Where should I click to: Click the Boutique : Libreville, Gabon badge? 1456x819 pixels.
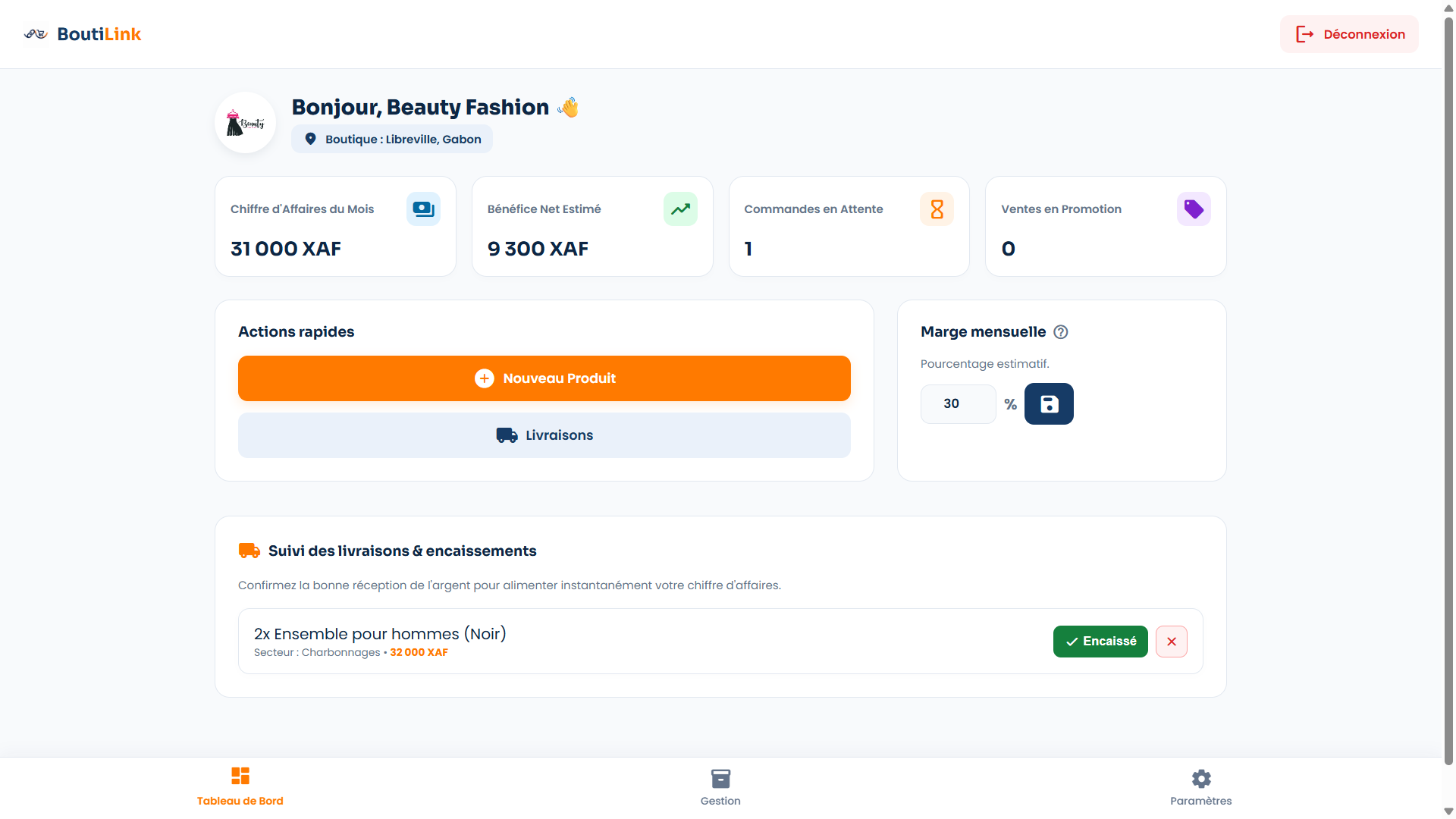point(392,139)
